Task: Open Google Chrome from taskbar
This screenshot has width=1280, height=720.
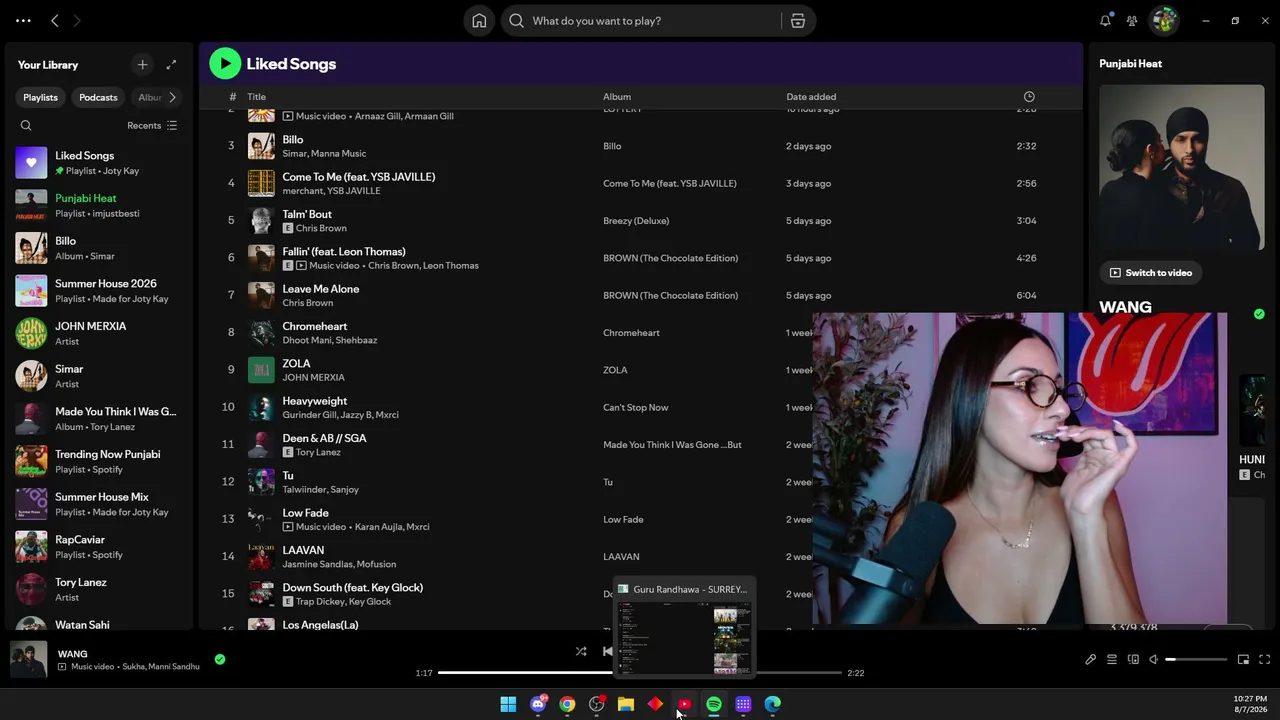Action: pyautogui.click(x=567, y=705)
